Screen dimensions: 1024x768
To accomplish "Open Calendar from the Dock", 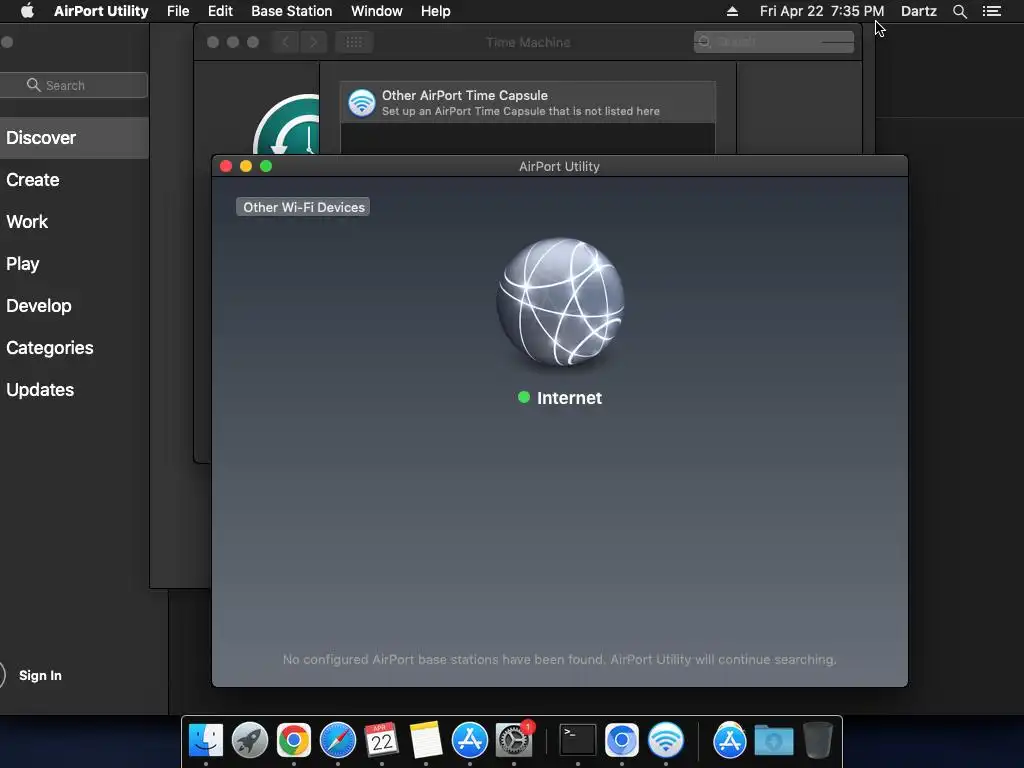I will coord(381,740).
